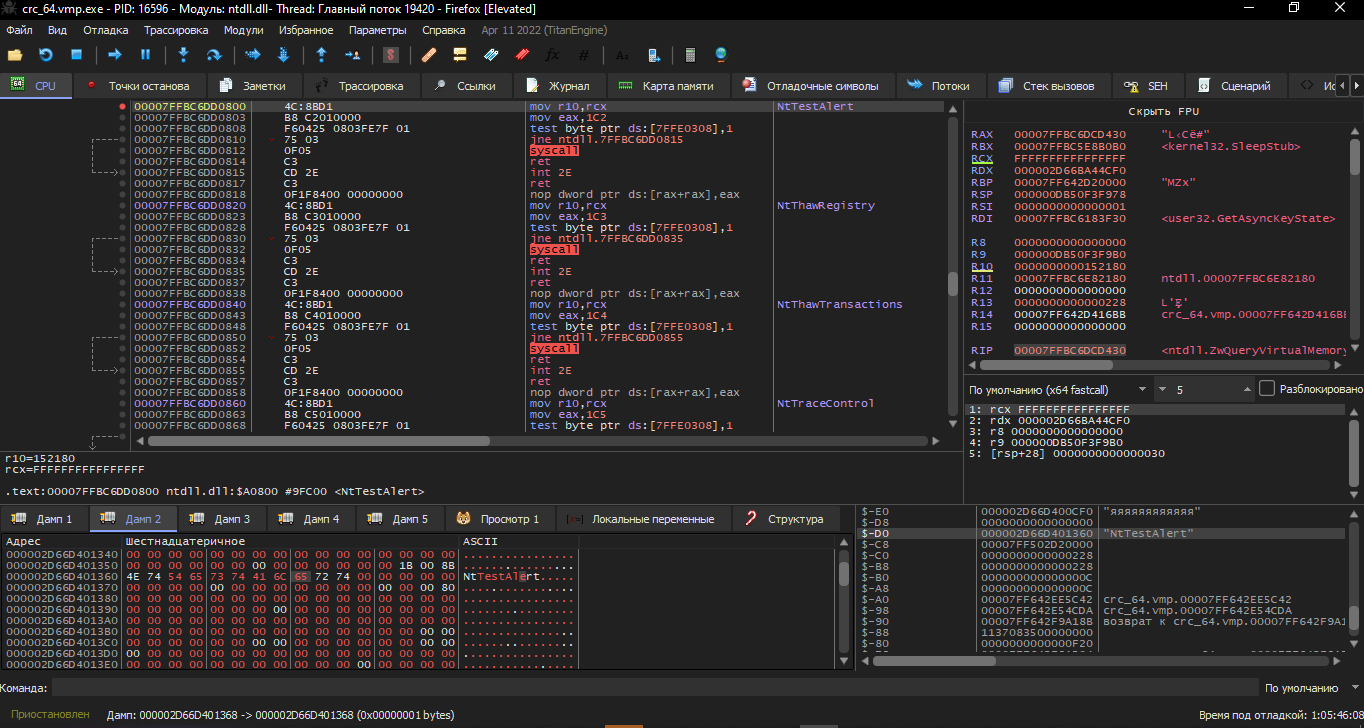Image resolution: width=1364 pixels, height=728 pixels.
Task: Click the Приостановлен status label
Action: tap(50, 715)
